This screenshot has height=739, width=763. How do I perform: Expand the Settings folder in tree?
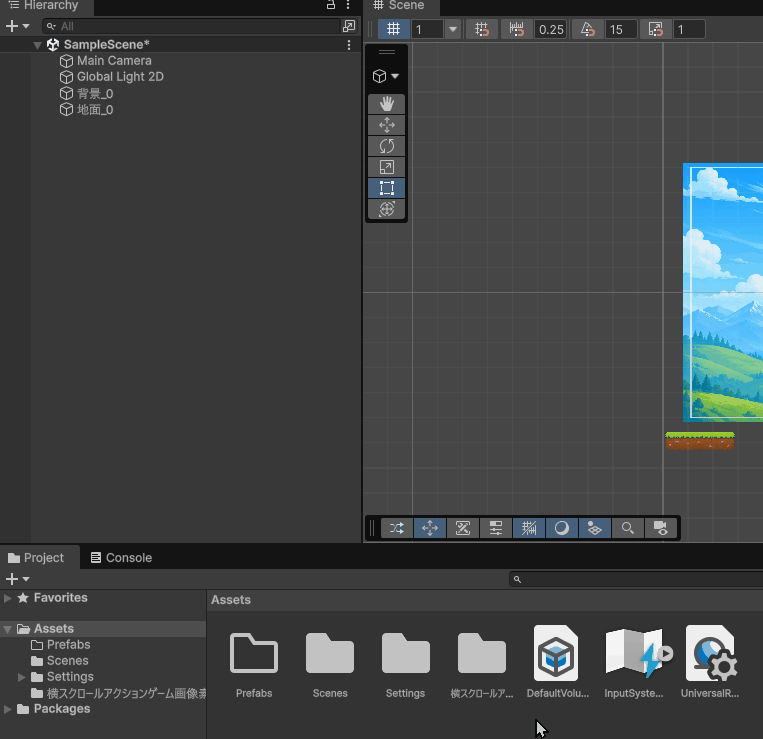pyautogui.click(x=21, y=677)
